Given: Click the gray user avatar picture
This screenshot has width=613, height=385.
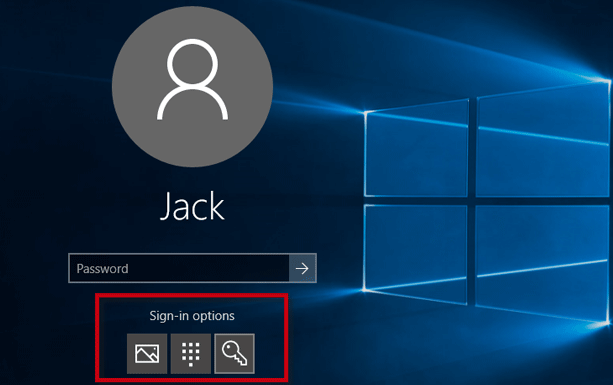Looking at the screenshot, I should [192, 87].
